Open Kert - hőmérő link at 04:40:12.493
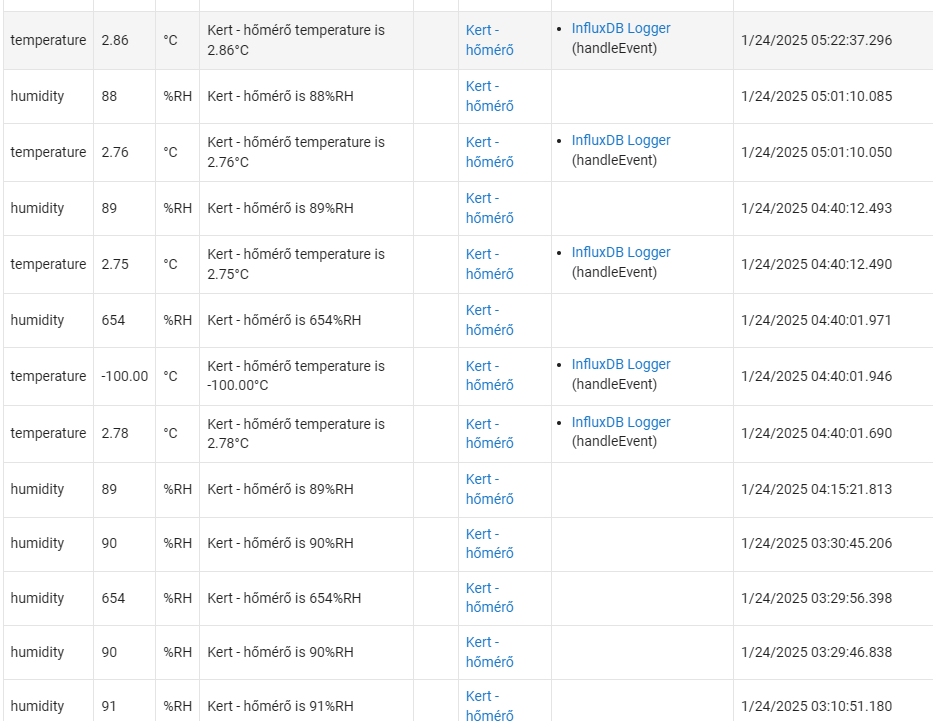Screen dimensions: 933x721 point(489,208)
